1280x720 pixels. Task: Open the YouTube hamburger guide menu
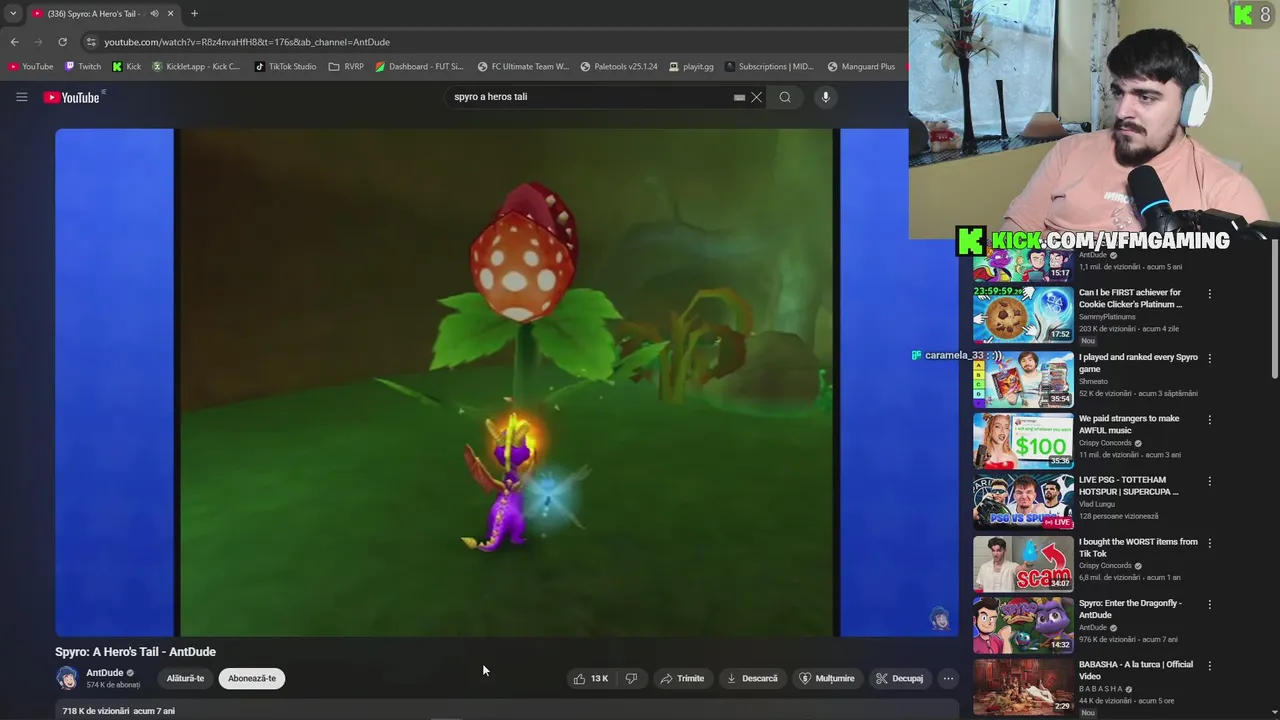point(21,97)
